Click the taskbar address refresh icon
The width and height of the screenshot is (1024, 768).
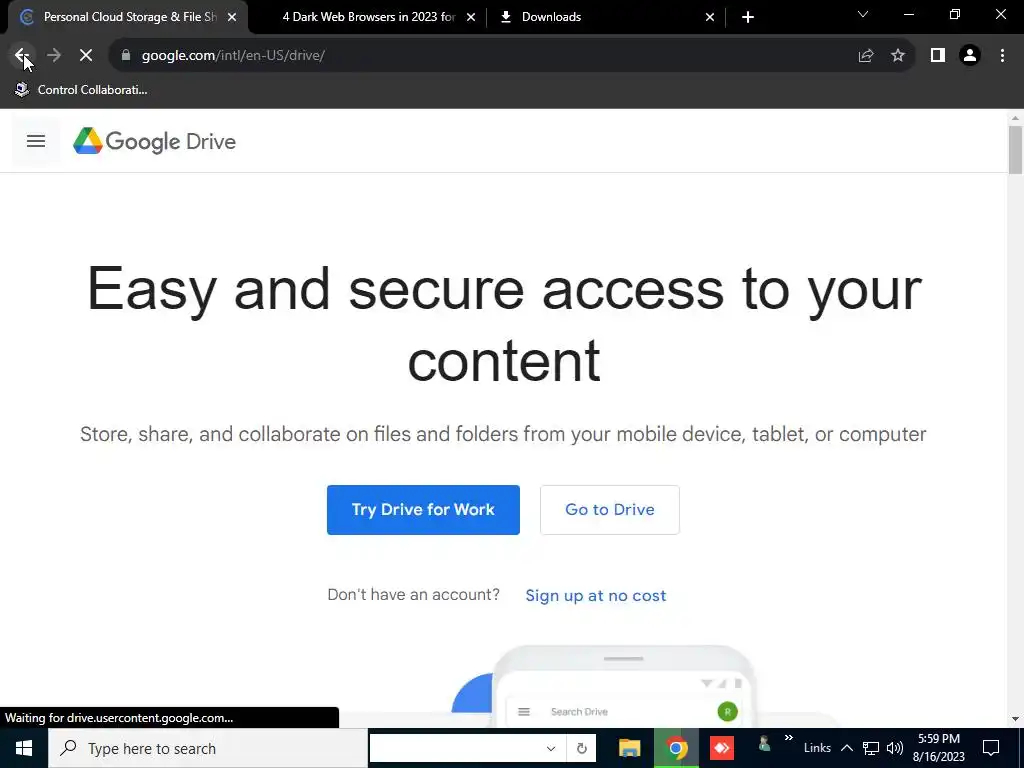point(581,748)
